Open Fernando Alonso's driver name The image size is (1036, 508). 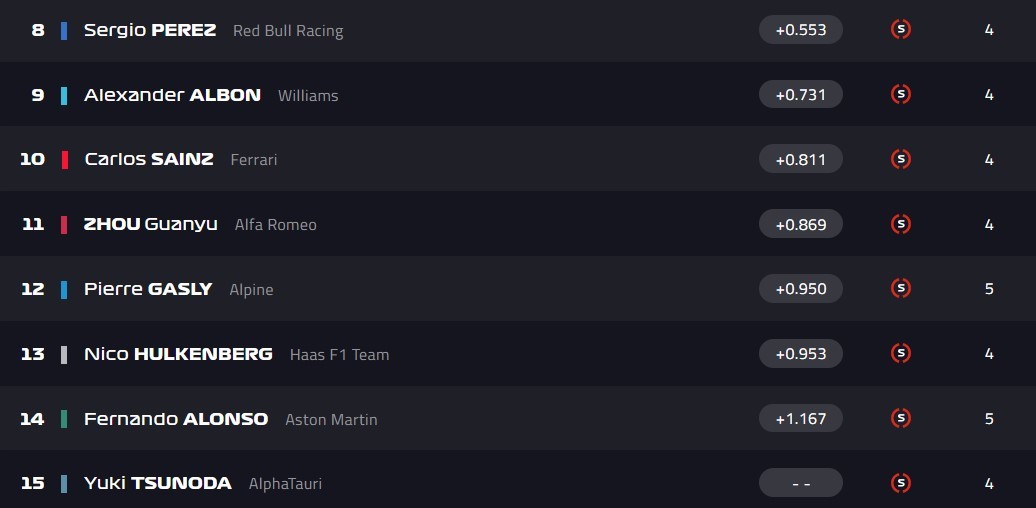click(x=176, y=419)
